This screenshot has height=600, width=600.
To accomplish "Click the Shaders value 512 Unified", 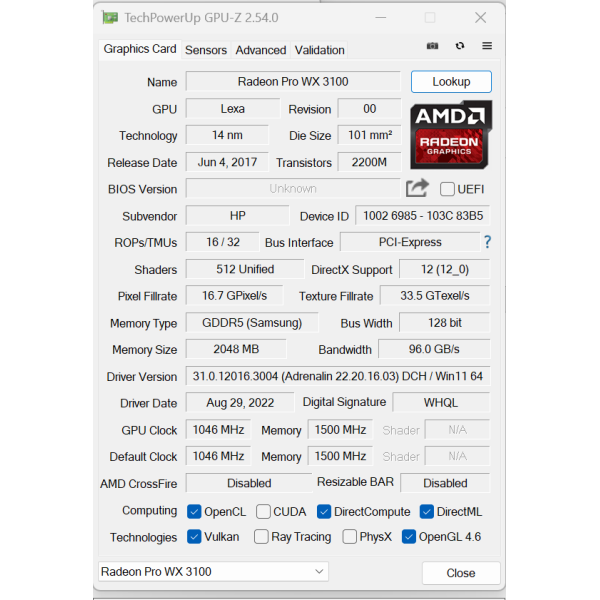I will pyautogui.click(x=245, y=269).
